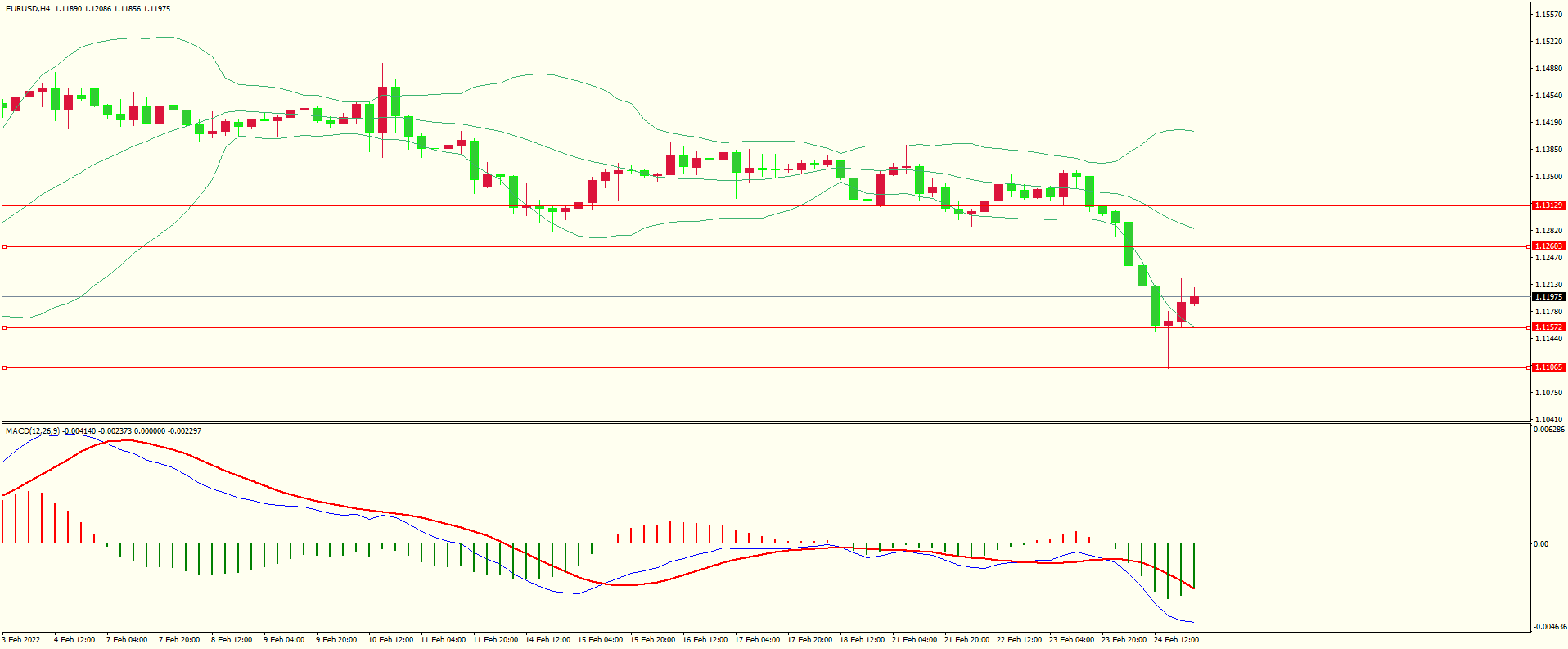Select the red 1.12603 price tag
The width and height of the screenshot is (1568, 649).
pyautogui.click(x=1548, y=246)
